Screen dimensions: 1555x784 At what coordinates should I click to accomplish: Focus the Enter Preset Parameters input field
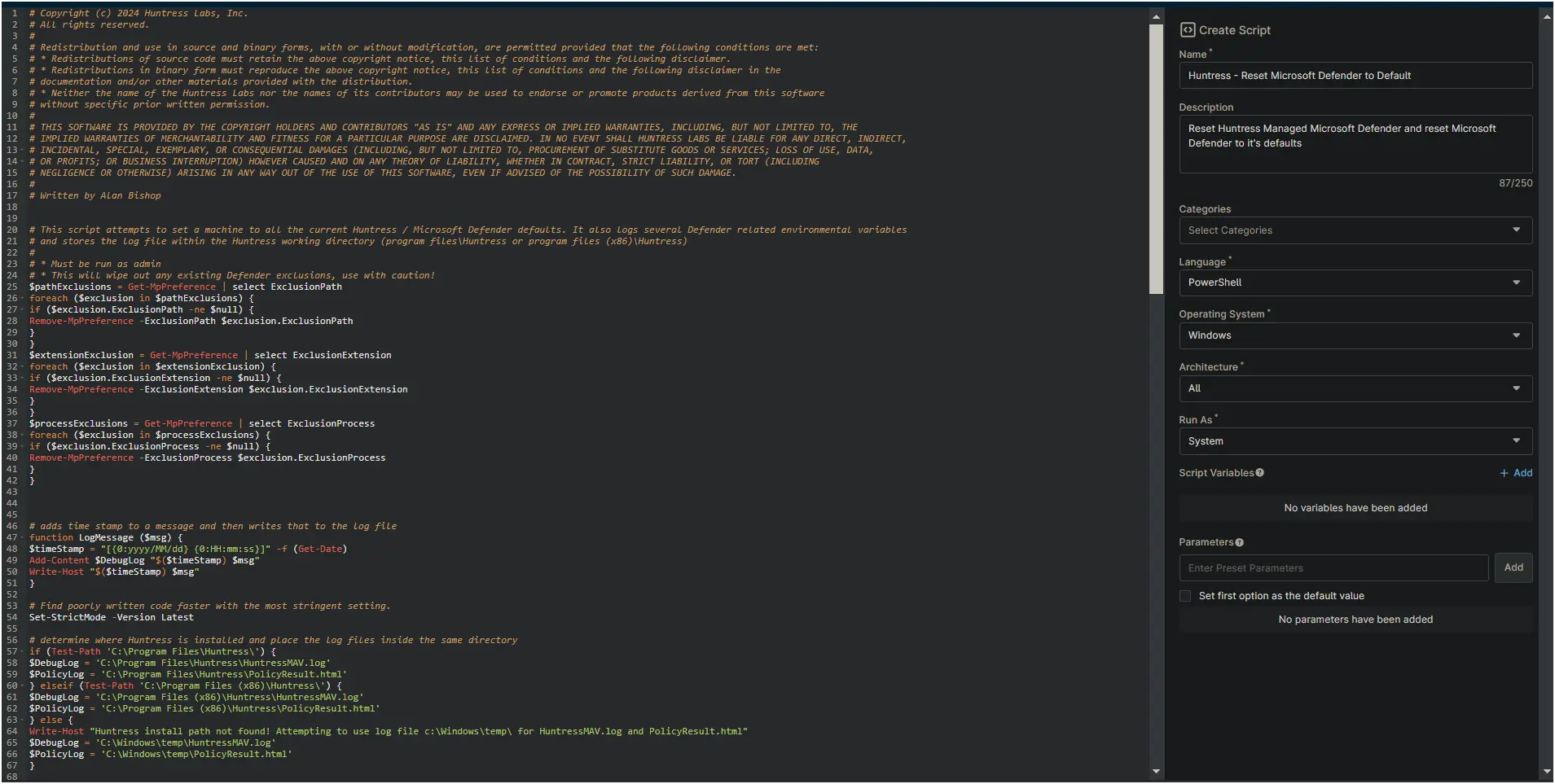pos(1333,568)
